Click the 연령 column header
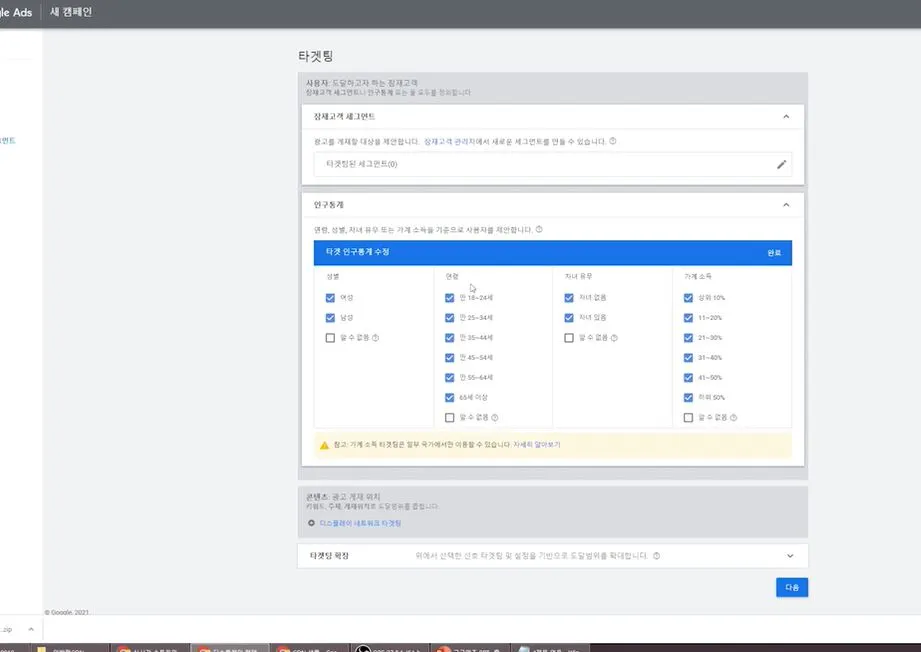921x652 pixels. [452, 276]
